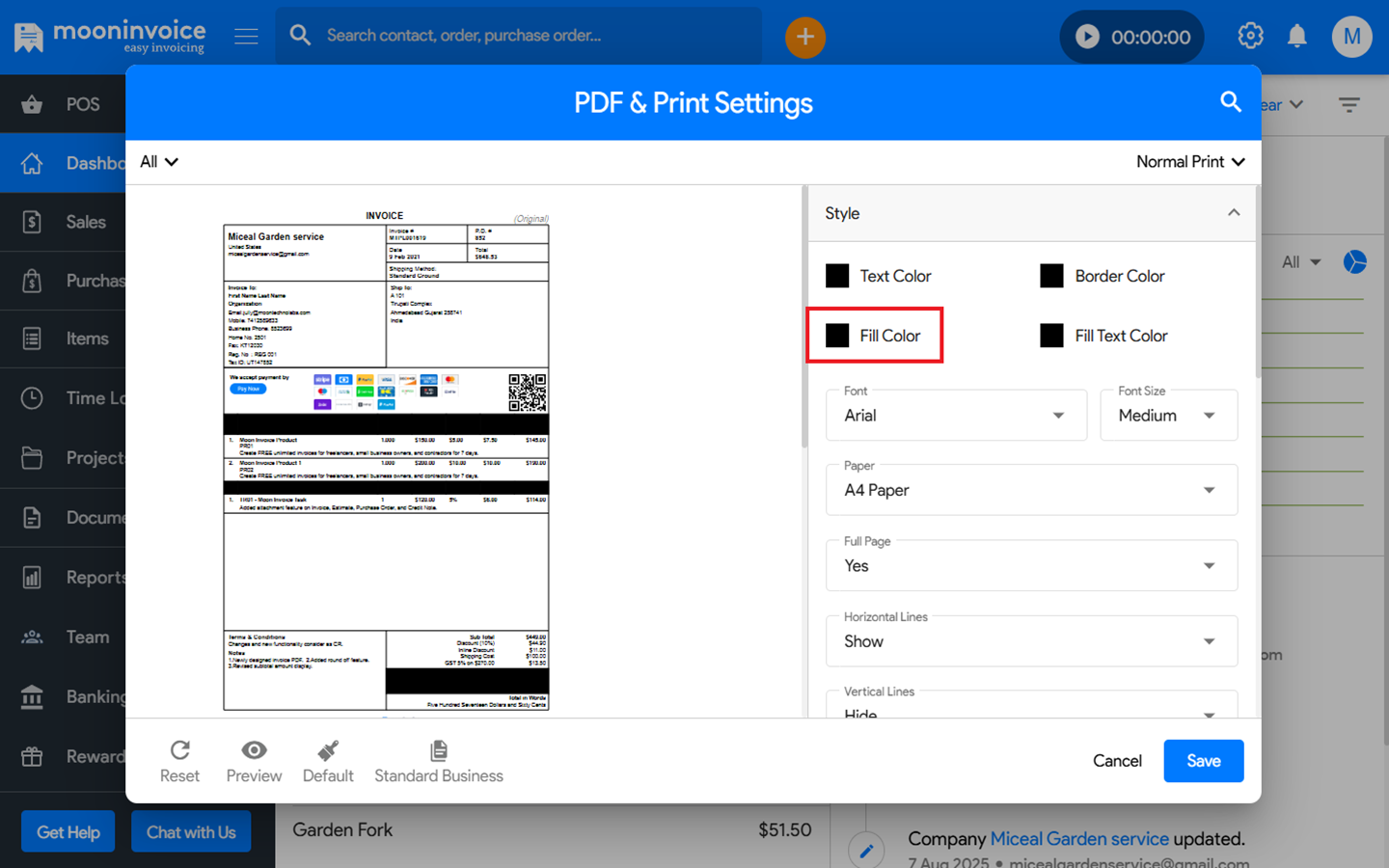The height and width of the screenshot is (868, 1389).
Task: Click the Cancel button
Action: click(1117, 761)
